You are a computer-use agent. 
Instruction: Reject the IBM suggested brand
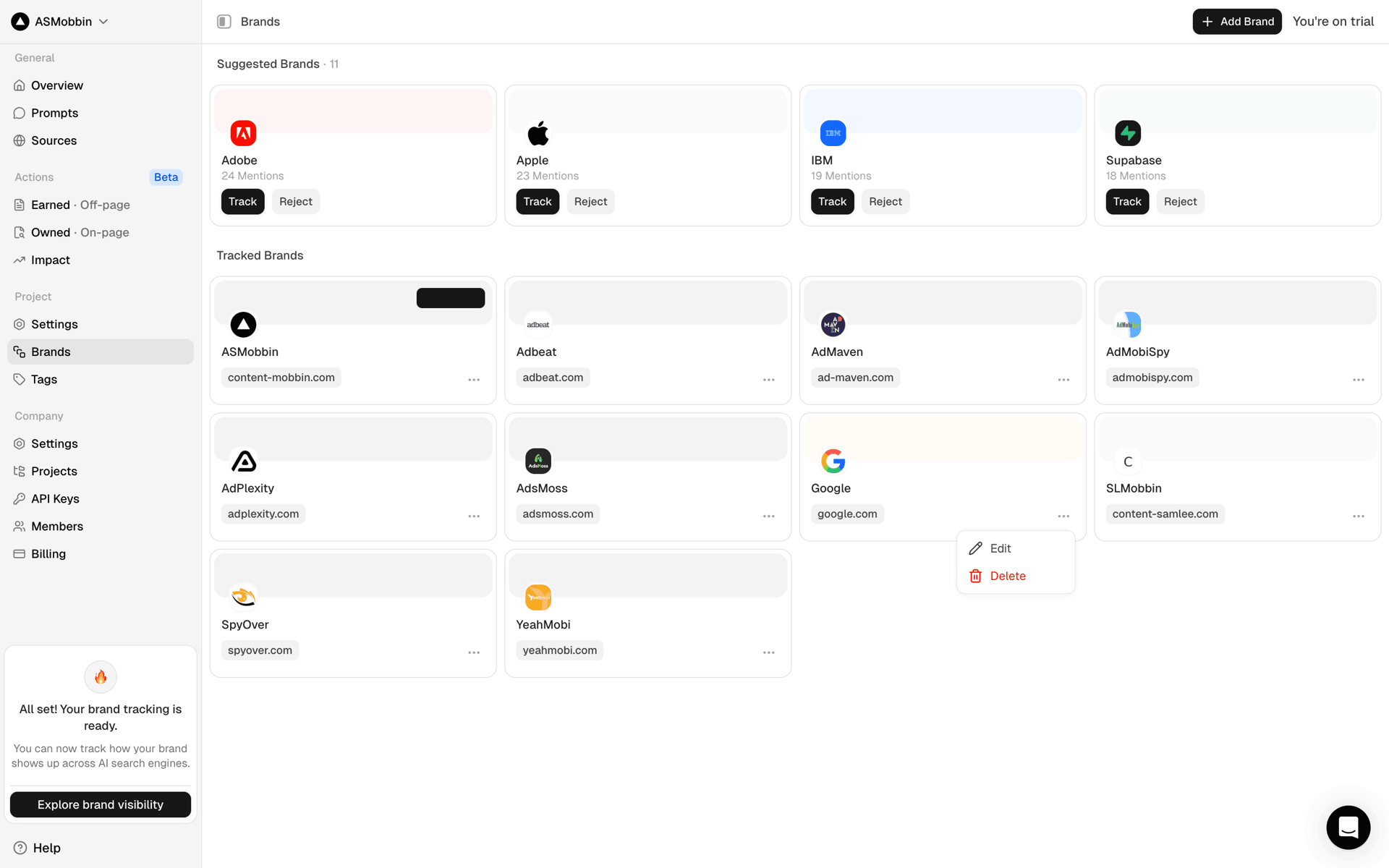[885, 202]
